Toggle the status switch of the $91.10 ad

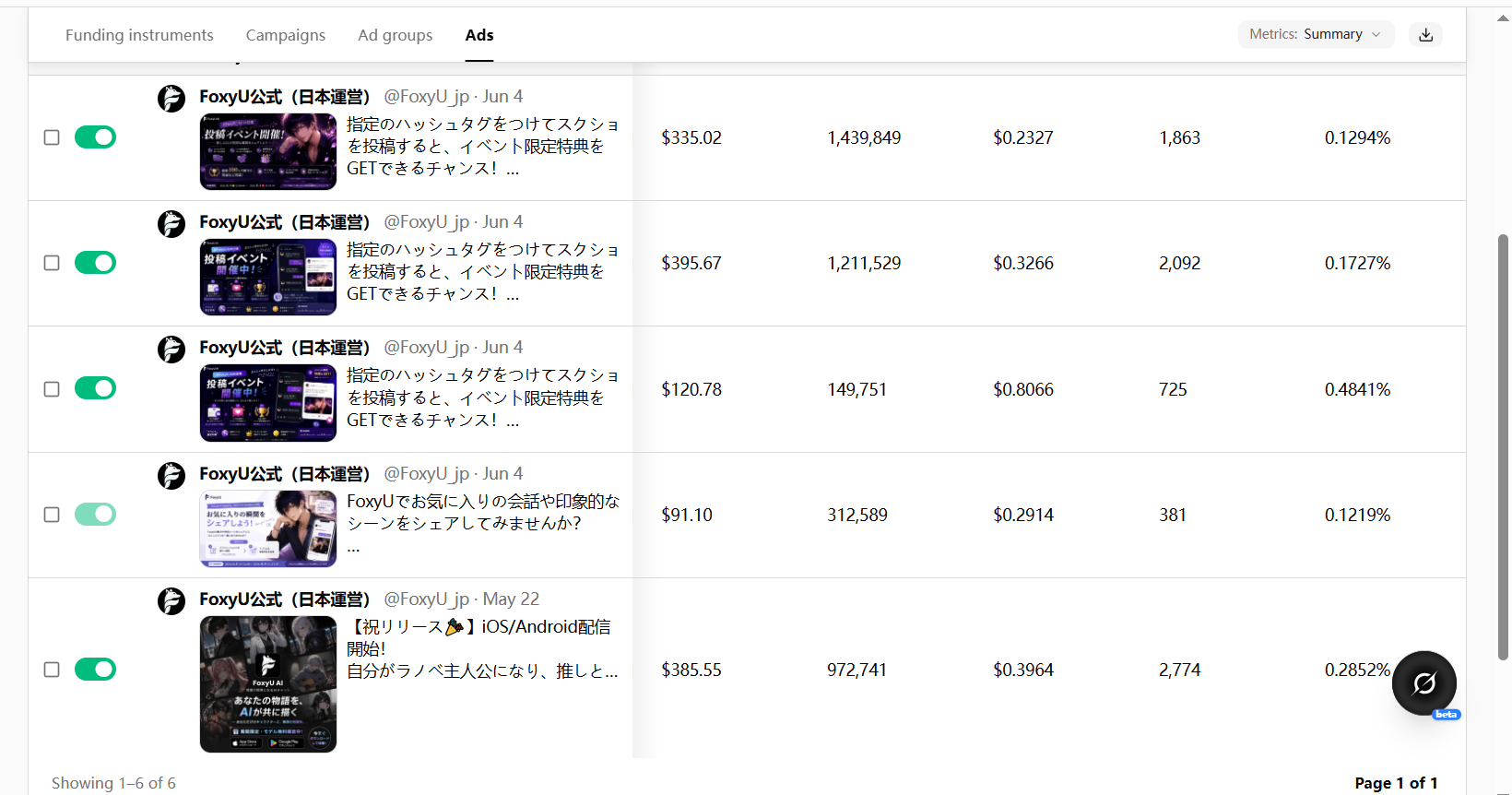[x=95, y=514]
